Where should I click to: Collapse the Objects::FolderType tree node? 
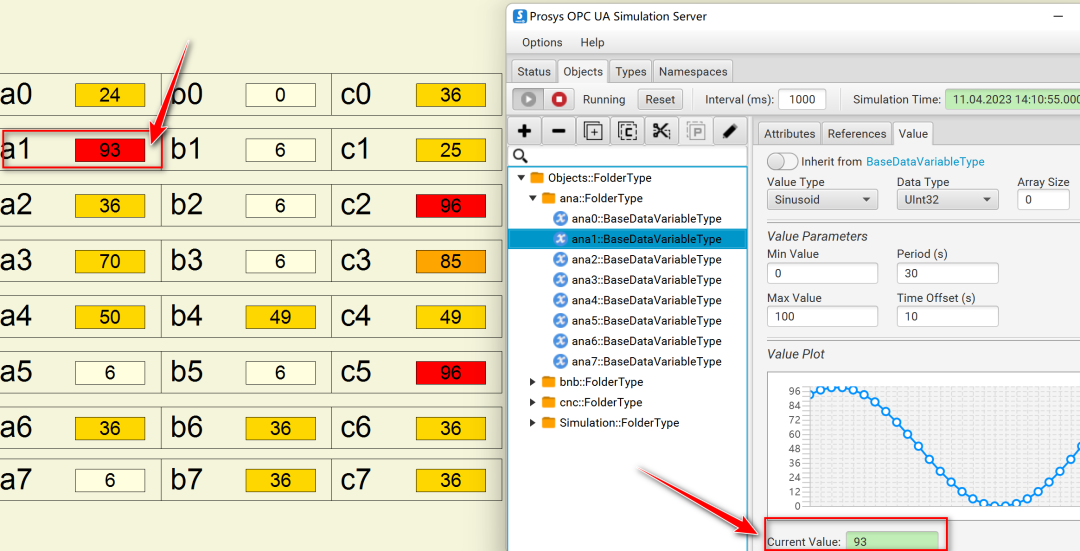(521, 178)
